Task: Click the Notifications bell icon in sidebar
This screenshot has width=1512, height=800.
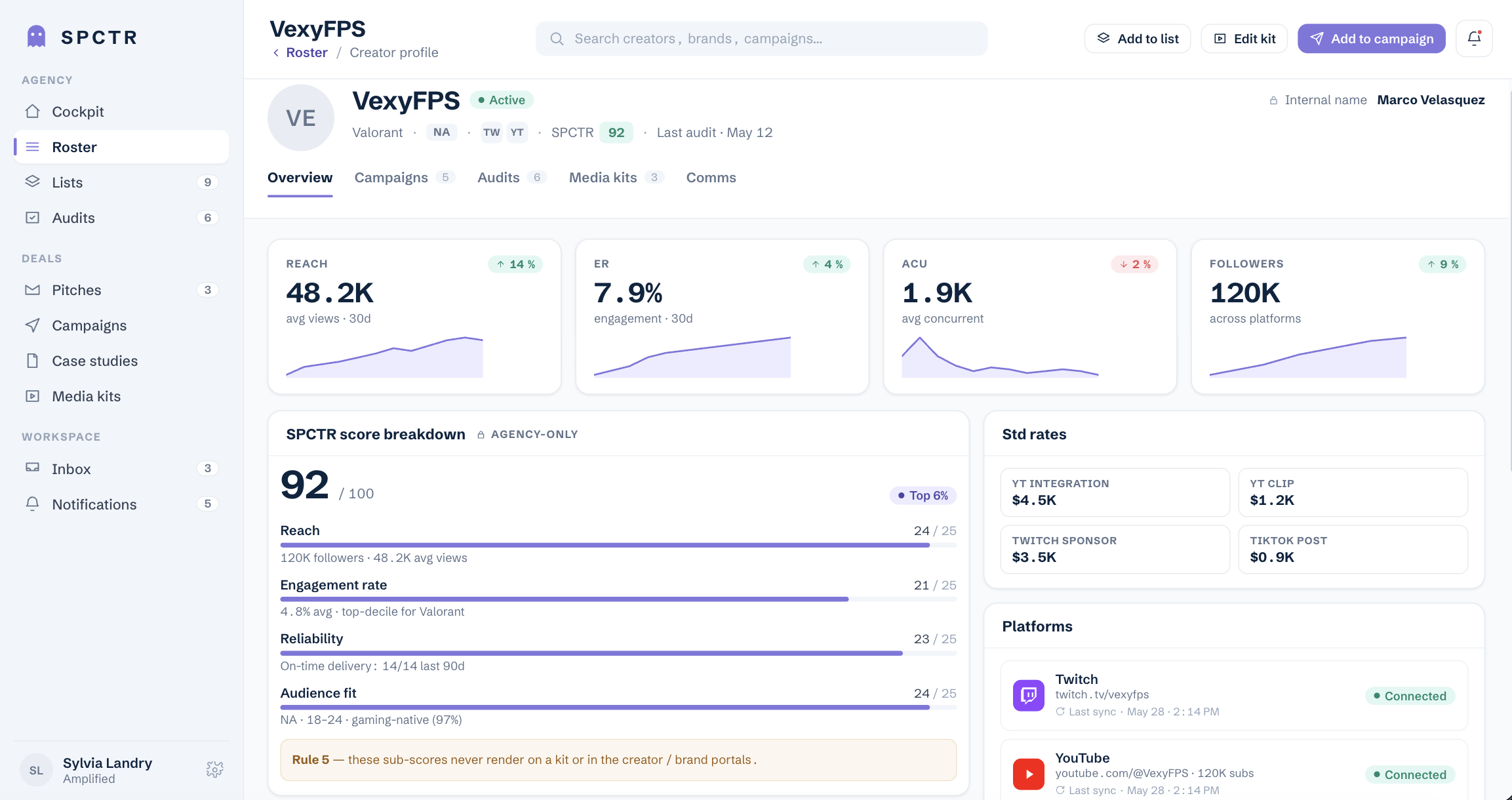Action: pyautogui.click(x=33, y=504)
